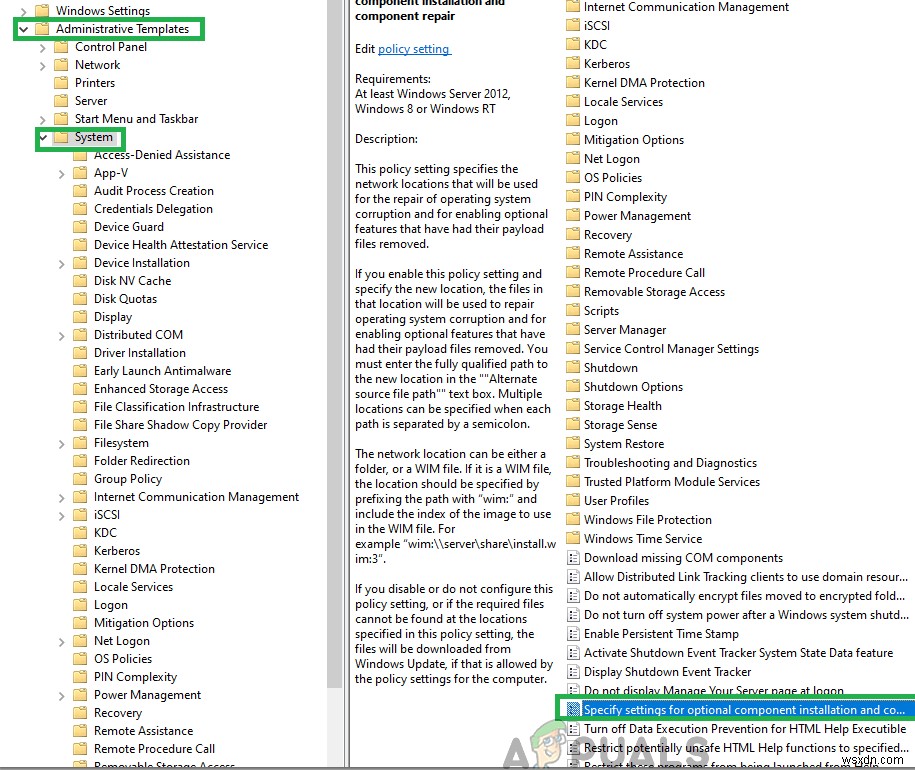The image size is (915, 770).
Task: Click the Recovery folder icon in tree
Action: (80, 713)
